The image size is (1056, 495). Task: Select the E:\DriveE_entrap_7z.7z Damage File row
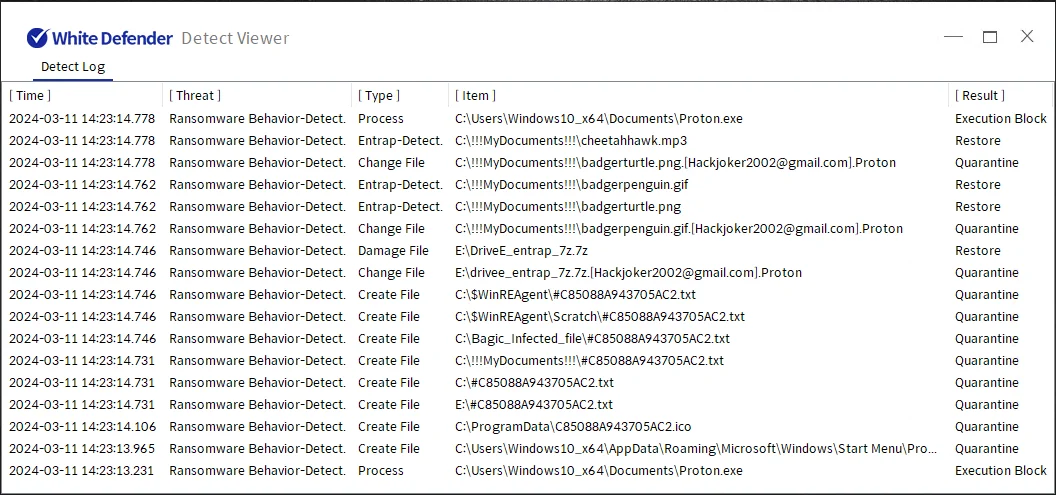click(x=521, y=251)
